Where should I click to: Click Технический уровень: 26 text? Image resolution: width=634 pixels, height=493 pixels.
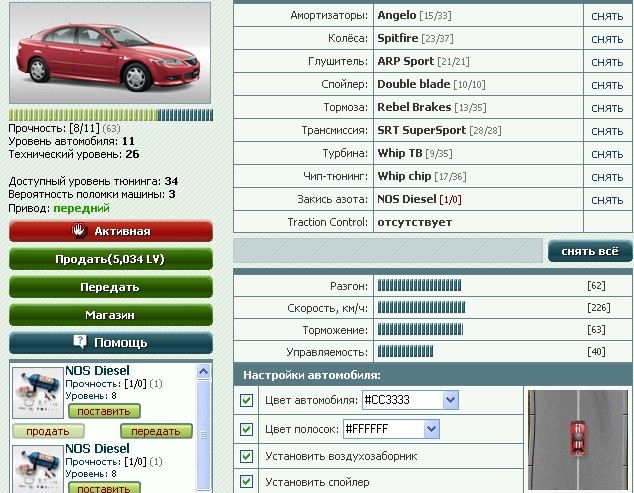pyautogui.click(x=74, y=154)
